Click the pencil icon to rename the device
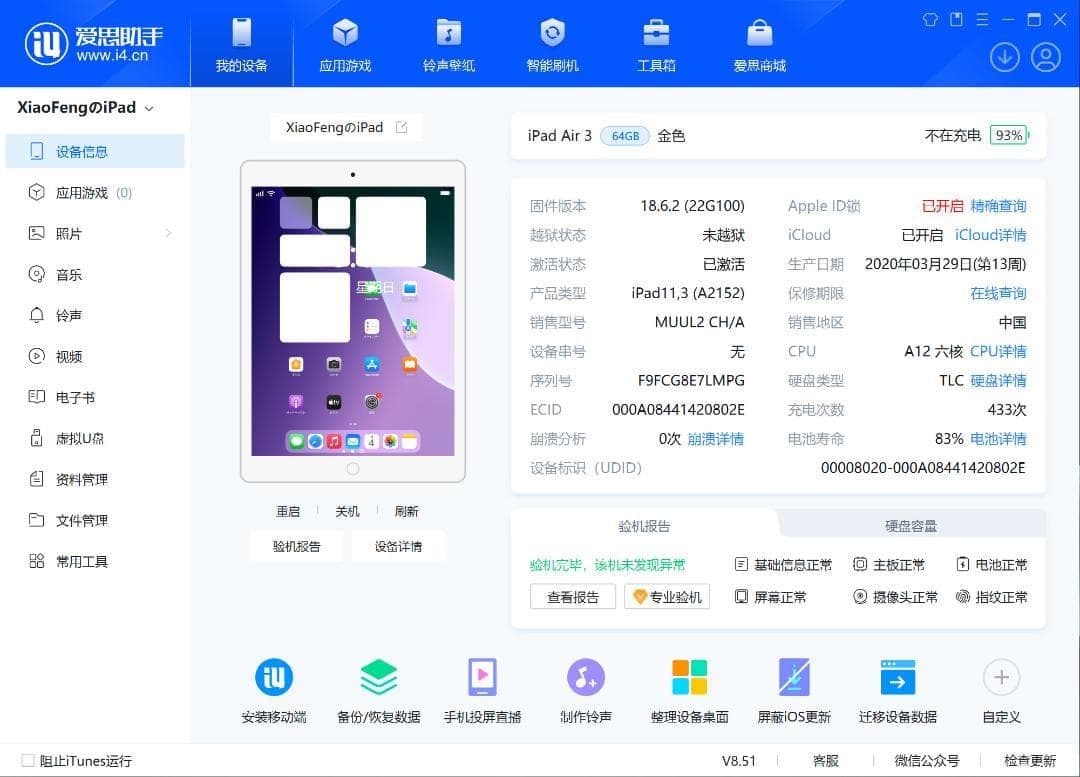Screen dimensions: 1080x777 (x=401, y=127)
